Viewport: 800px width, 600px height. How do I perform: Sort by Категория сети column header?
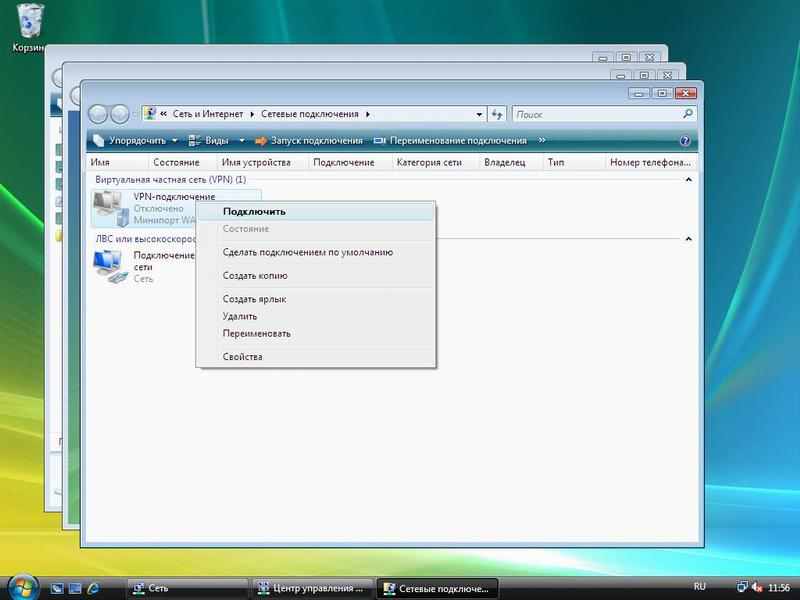[x=435, y=162]
